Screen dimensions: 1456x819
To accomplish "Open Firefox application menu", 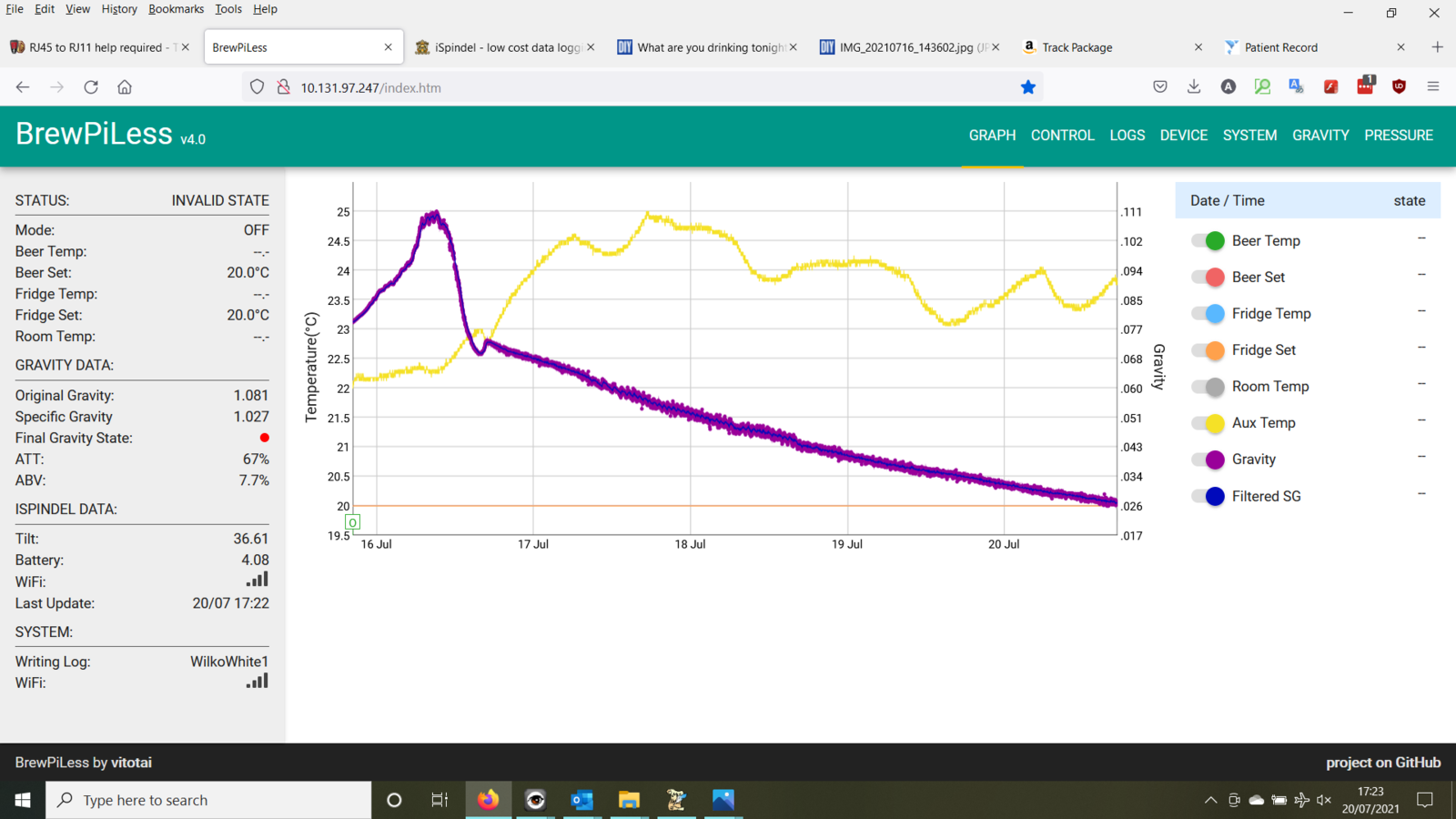I will click(1433, 87).
